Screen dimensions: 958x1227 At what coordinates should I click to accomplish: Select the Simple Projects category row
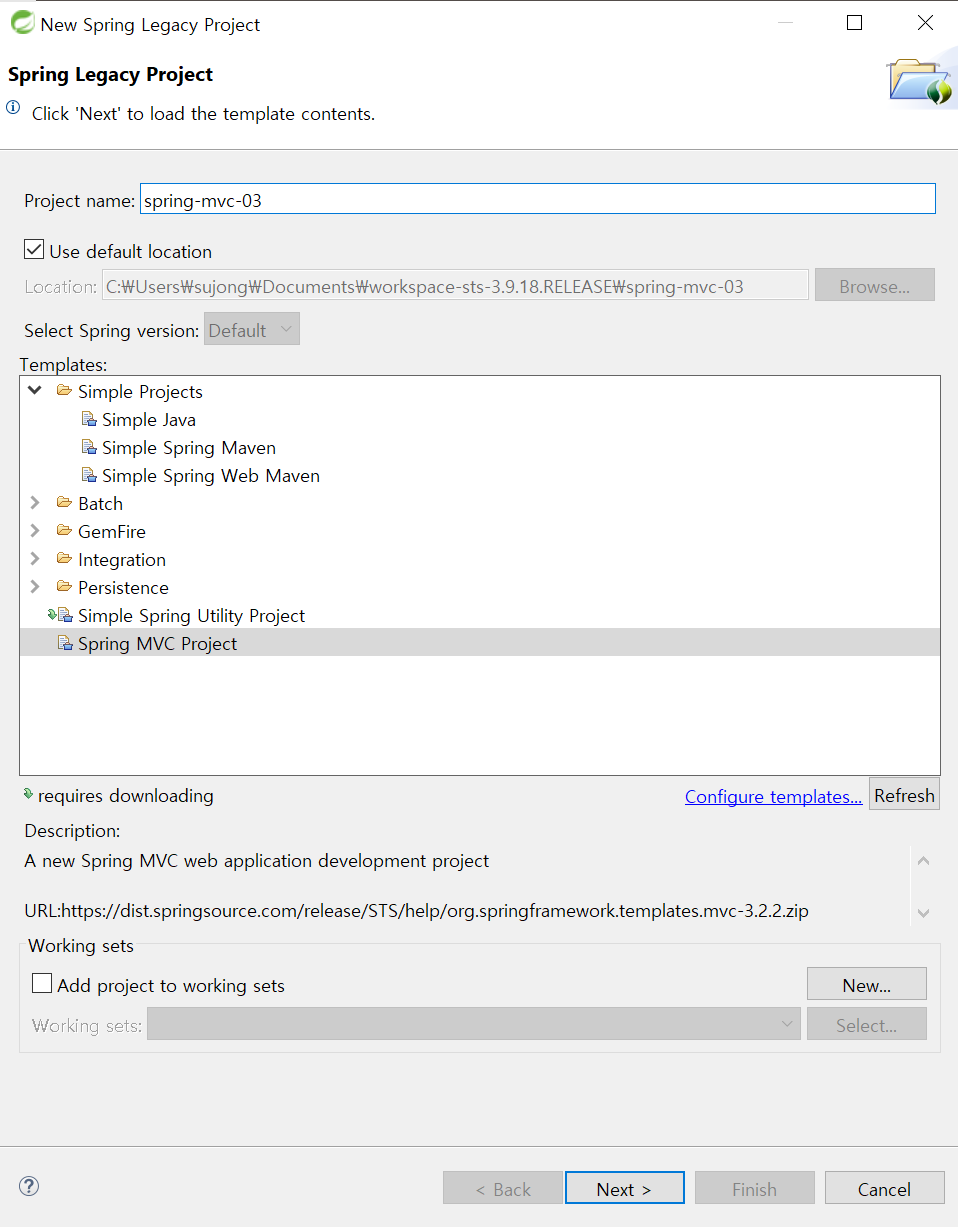pyautogui.click(x=141, y=392)
